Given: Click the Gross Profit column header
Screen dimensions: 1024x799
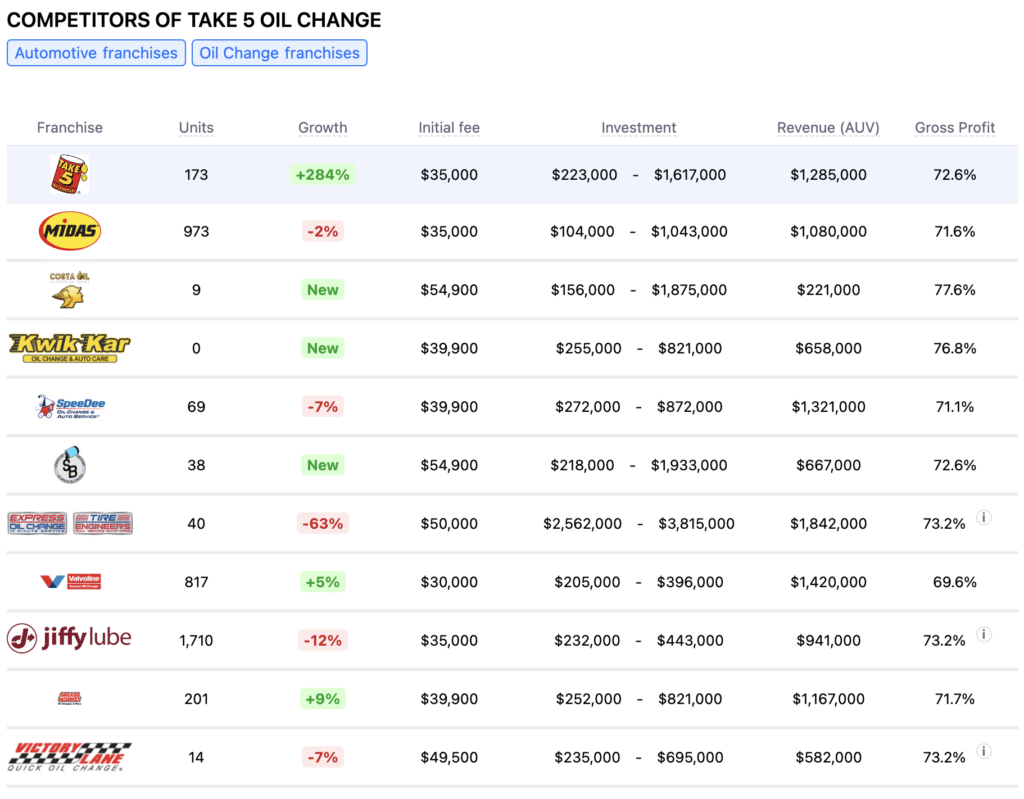Looking at the screenshot, I should coord(955,127).
